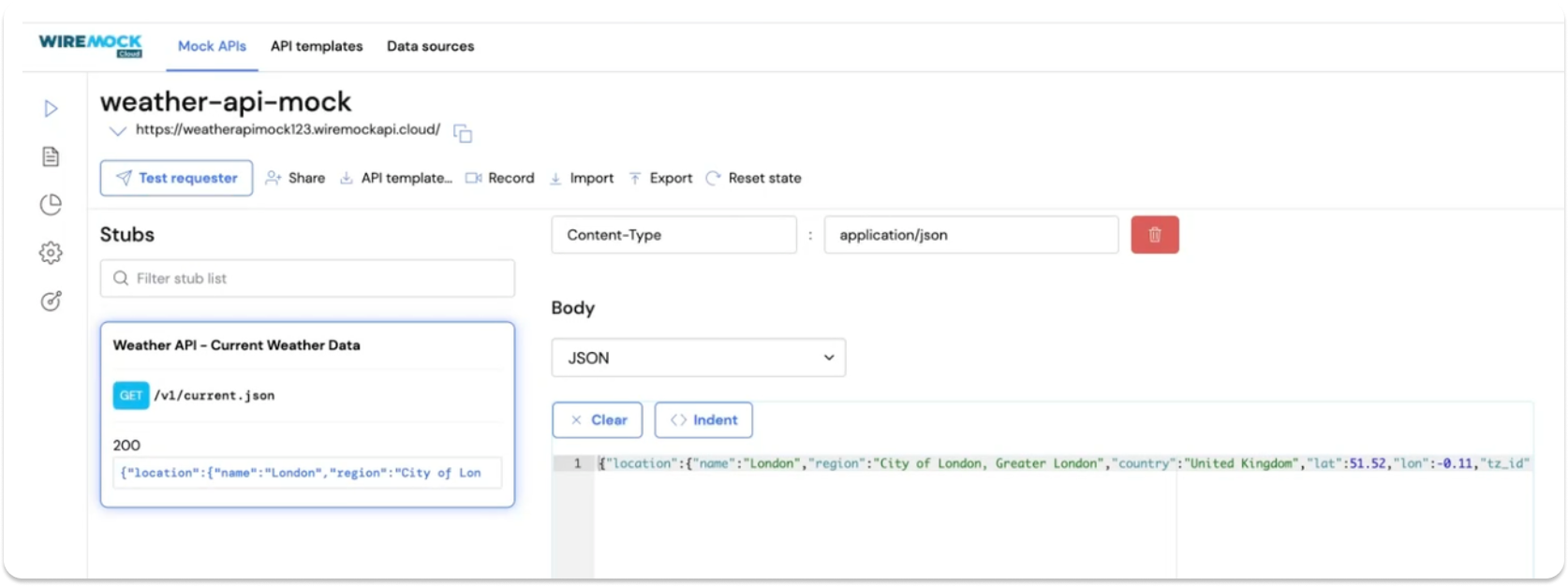Open the target icon in sidebar
This screenshot has height=586, width=1568.
click(x=51, y=300)
